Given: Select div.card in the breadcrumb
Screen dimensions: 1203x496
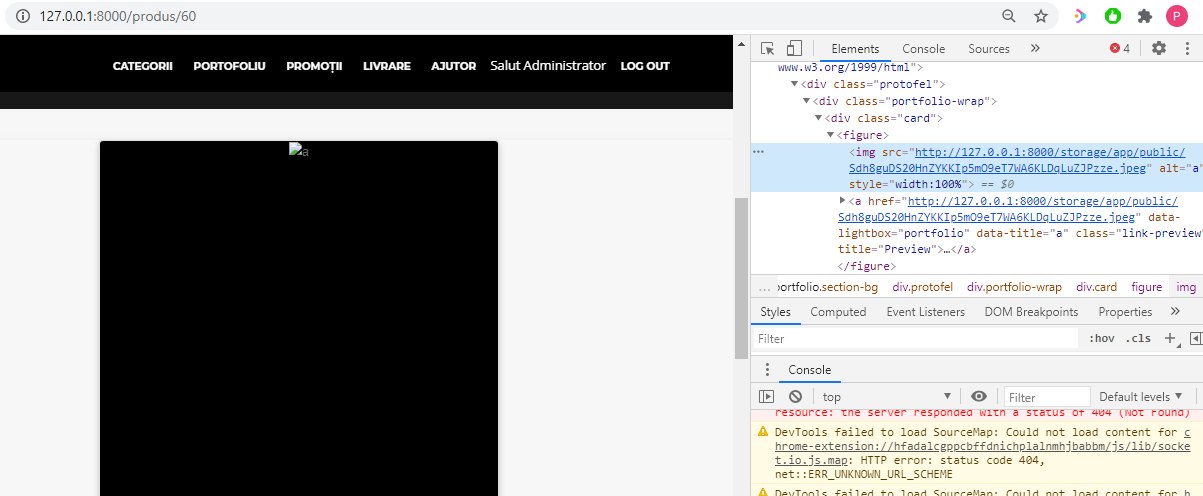Looking at the screenshot, I should 1096,287.
